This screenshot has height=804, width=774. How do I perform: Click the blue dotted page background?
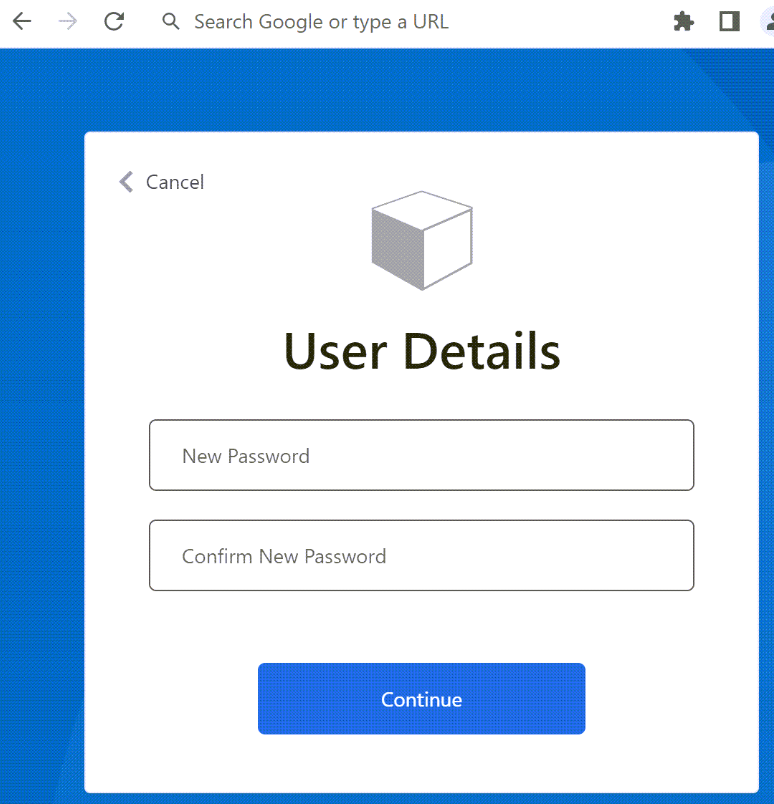tap(40, 400)
